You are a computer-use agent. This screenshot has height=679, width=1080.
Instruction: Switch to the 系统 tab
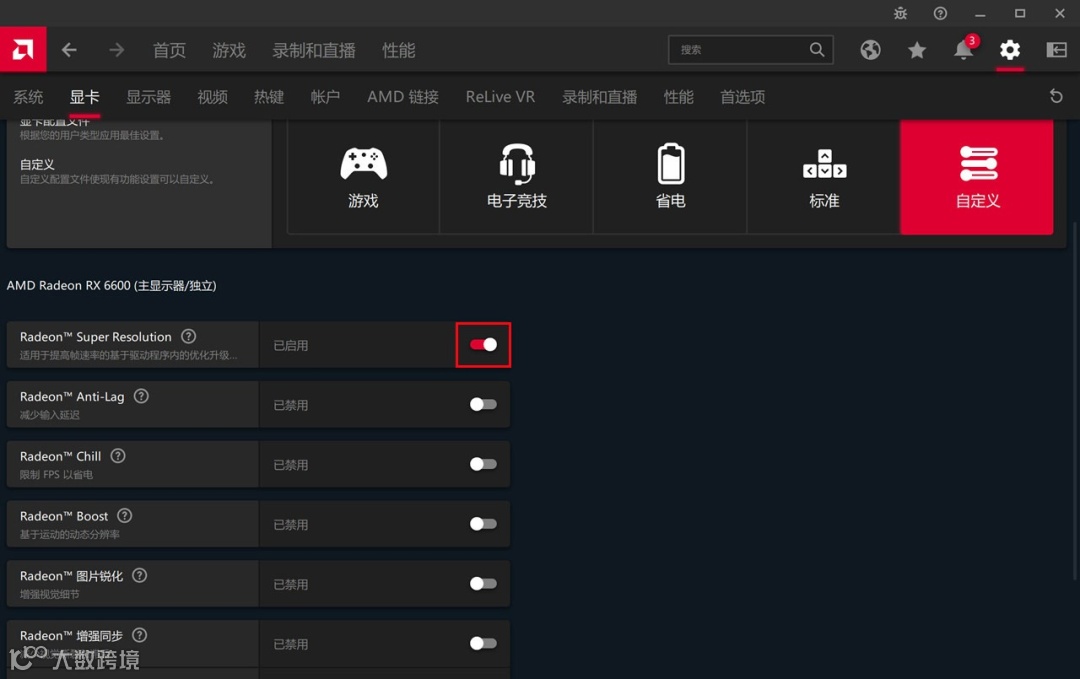pyautogui.click(x=28, y=97)
